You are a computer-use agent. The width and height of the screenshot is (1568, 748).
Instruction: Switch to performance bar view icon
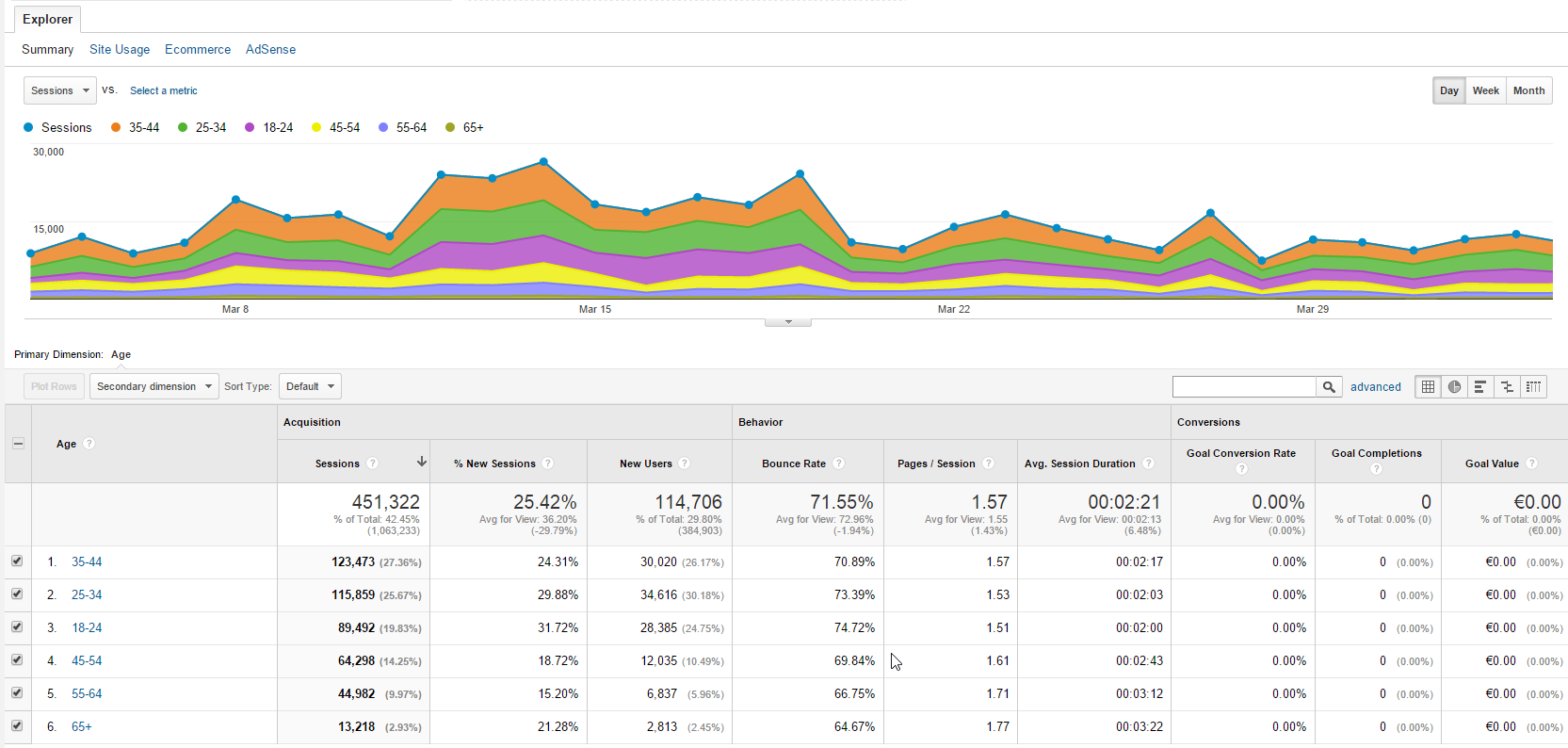tap(1481, 386)
